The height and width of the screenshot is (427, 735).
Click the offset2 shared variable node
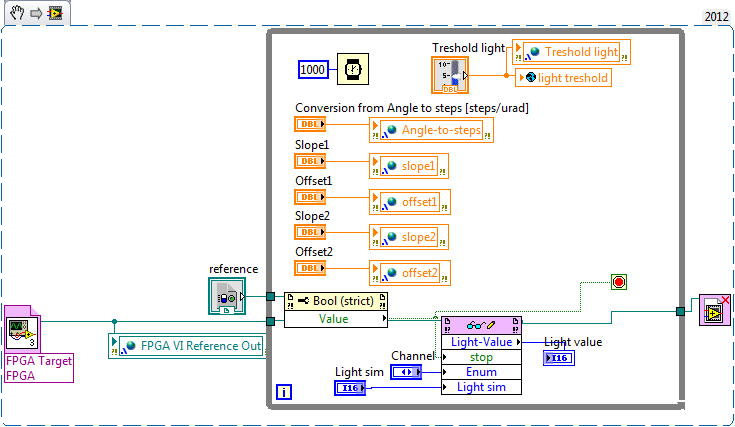pos(410,273)
